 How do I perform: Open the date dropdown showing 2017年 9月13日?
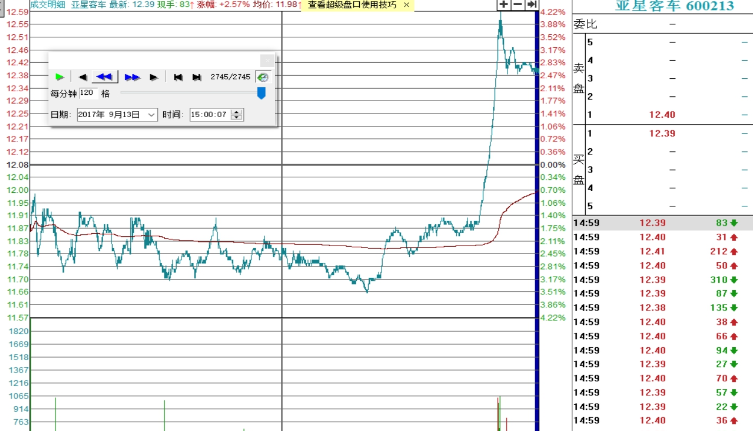pyautogui.click(x=152, y=115)
